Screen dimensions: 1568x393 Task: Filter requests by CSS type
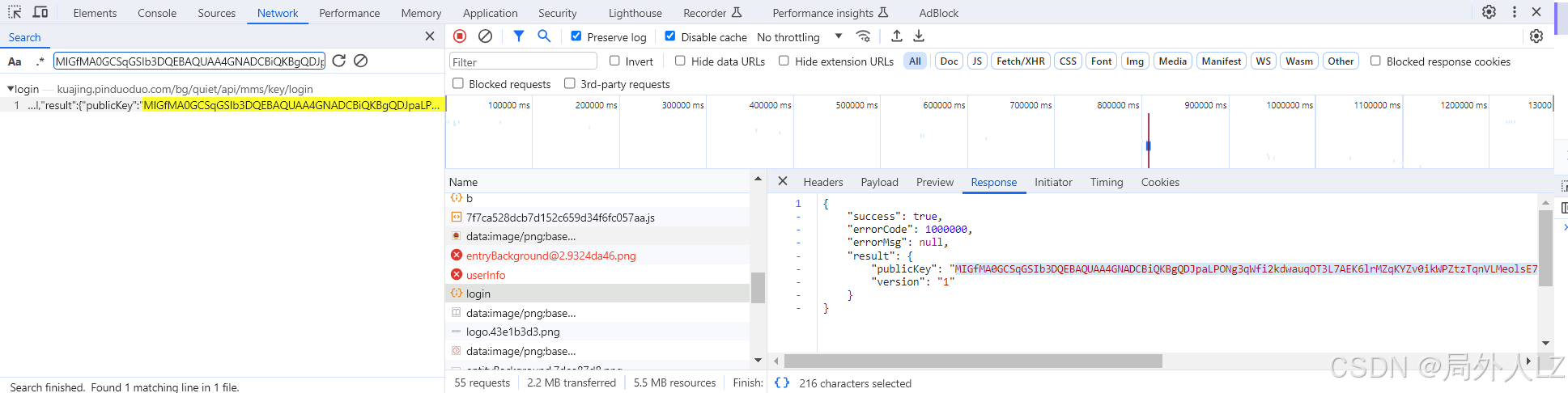point(1068,61)
